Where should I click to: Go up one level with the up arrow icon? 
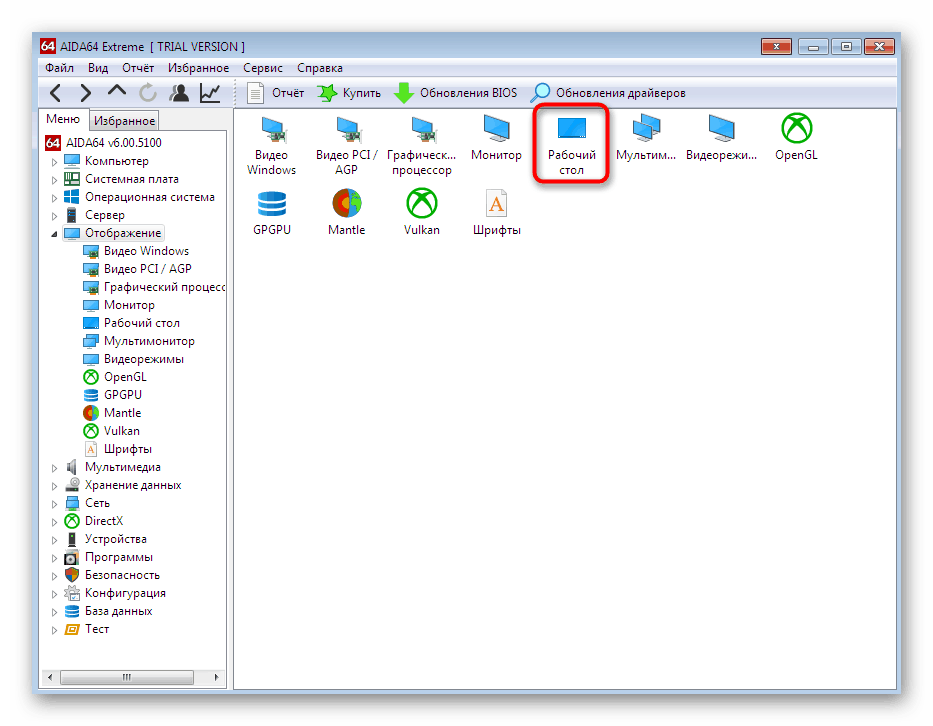tap(117, 91)
